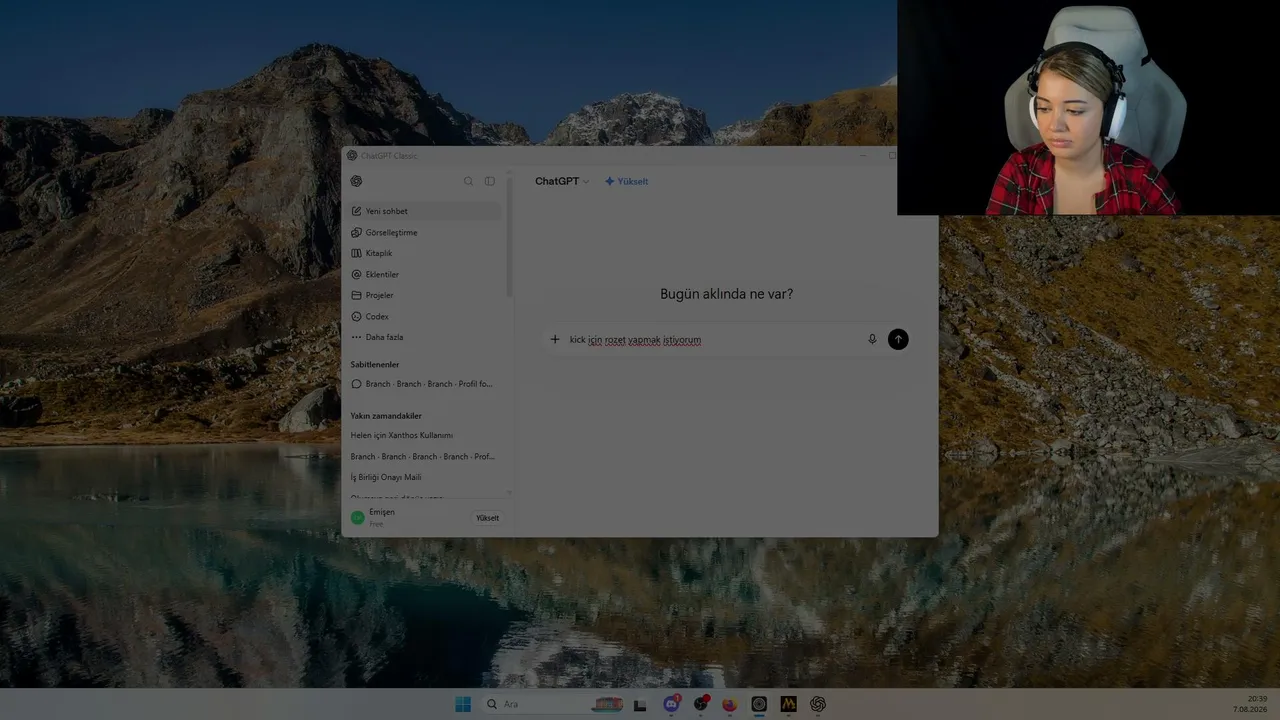The width and height of the screenshot is (1280, 720).
Task: Minimize the ChatGPT Classic window
Action: [x=864, y=155]
